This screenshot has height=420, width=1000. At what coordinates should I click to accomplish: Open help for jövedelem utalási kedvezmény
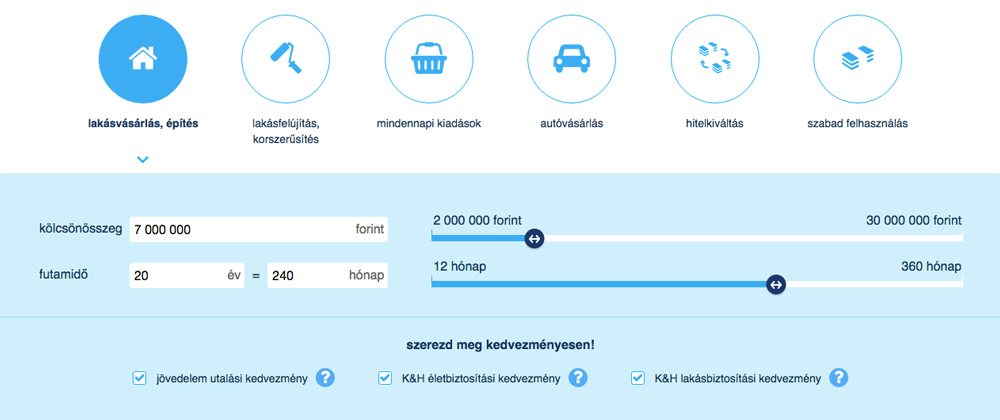pyautogui.click(x=325, y=378)
